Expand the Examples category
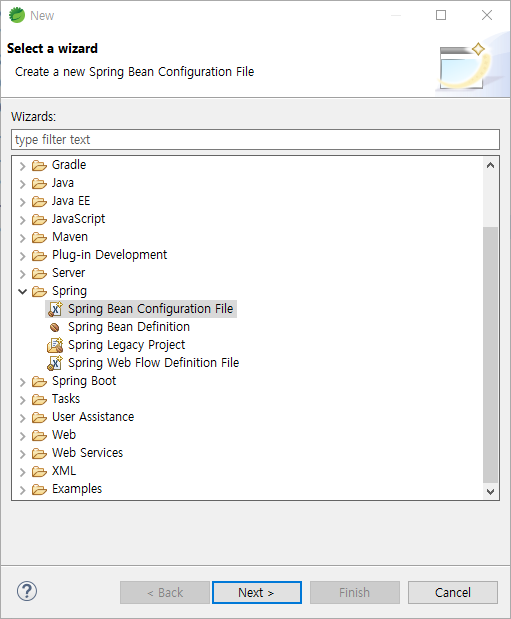The height and width of the screenshot is (619, 511). (x=23, y=490)
